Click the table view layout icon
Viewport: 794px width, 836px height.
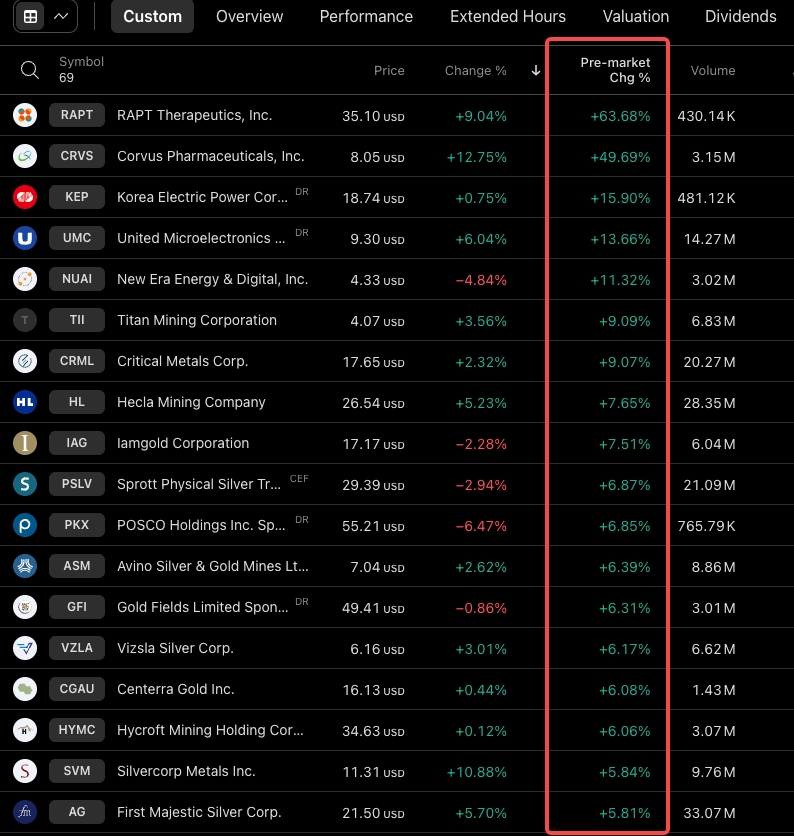tap(31, 17)
